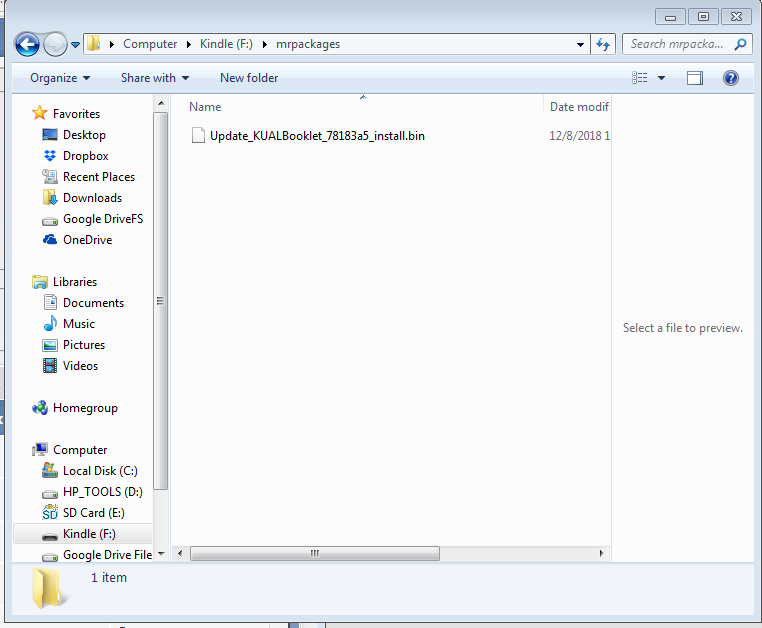Toggle the preview pane button
The height and width of the screenshot is (628, 762).
point(694,78)
